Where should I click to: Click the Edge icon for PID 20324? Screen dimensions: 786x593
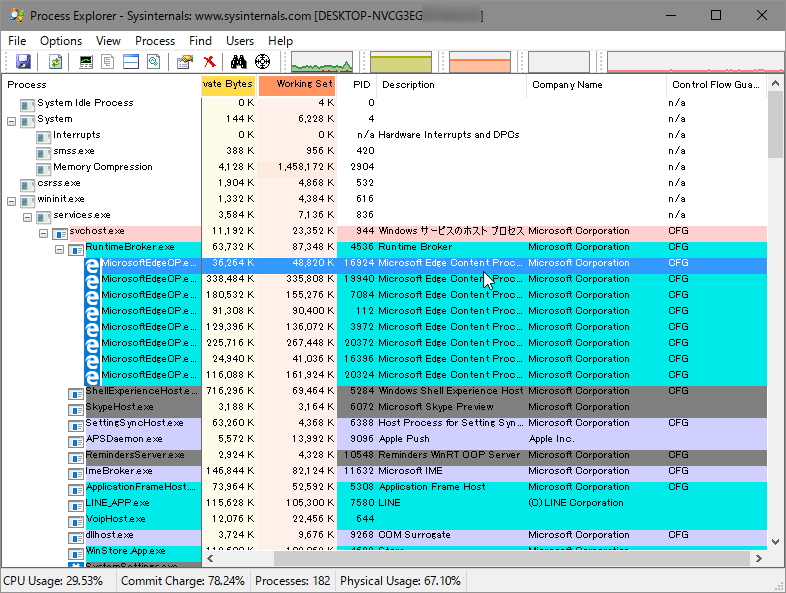[x=92, y=377]
